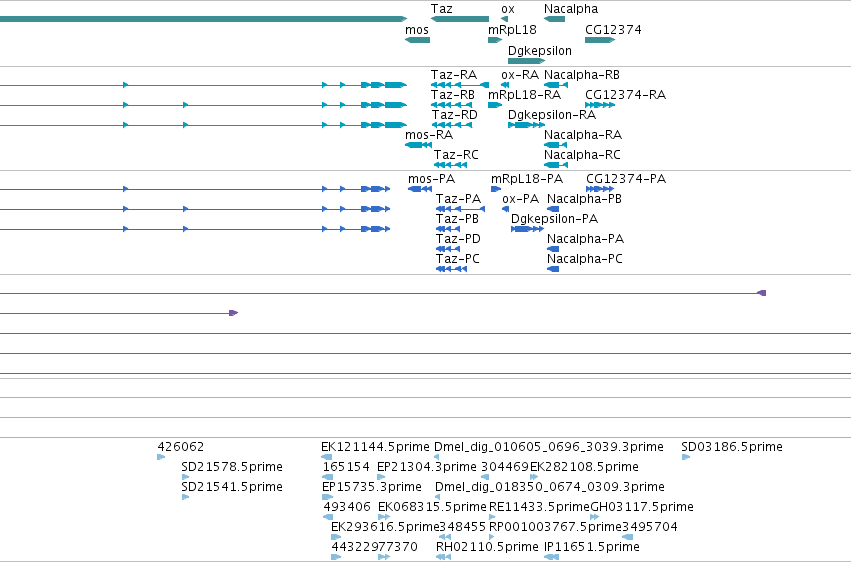Viewport: 851px width, 562px height.
Task: Click the 426062 EST label
Action: coord(181,446)
